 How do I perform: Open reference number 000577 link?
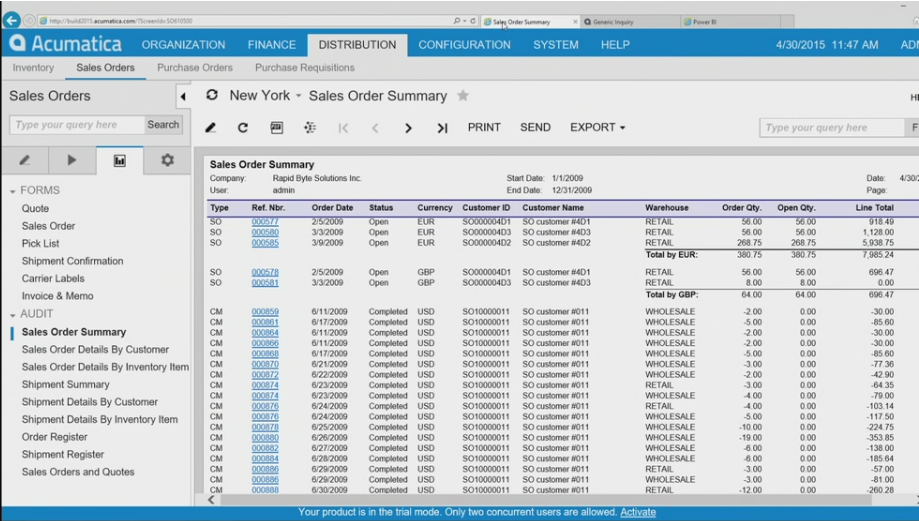(265, 222)
